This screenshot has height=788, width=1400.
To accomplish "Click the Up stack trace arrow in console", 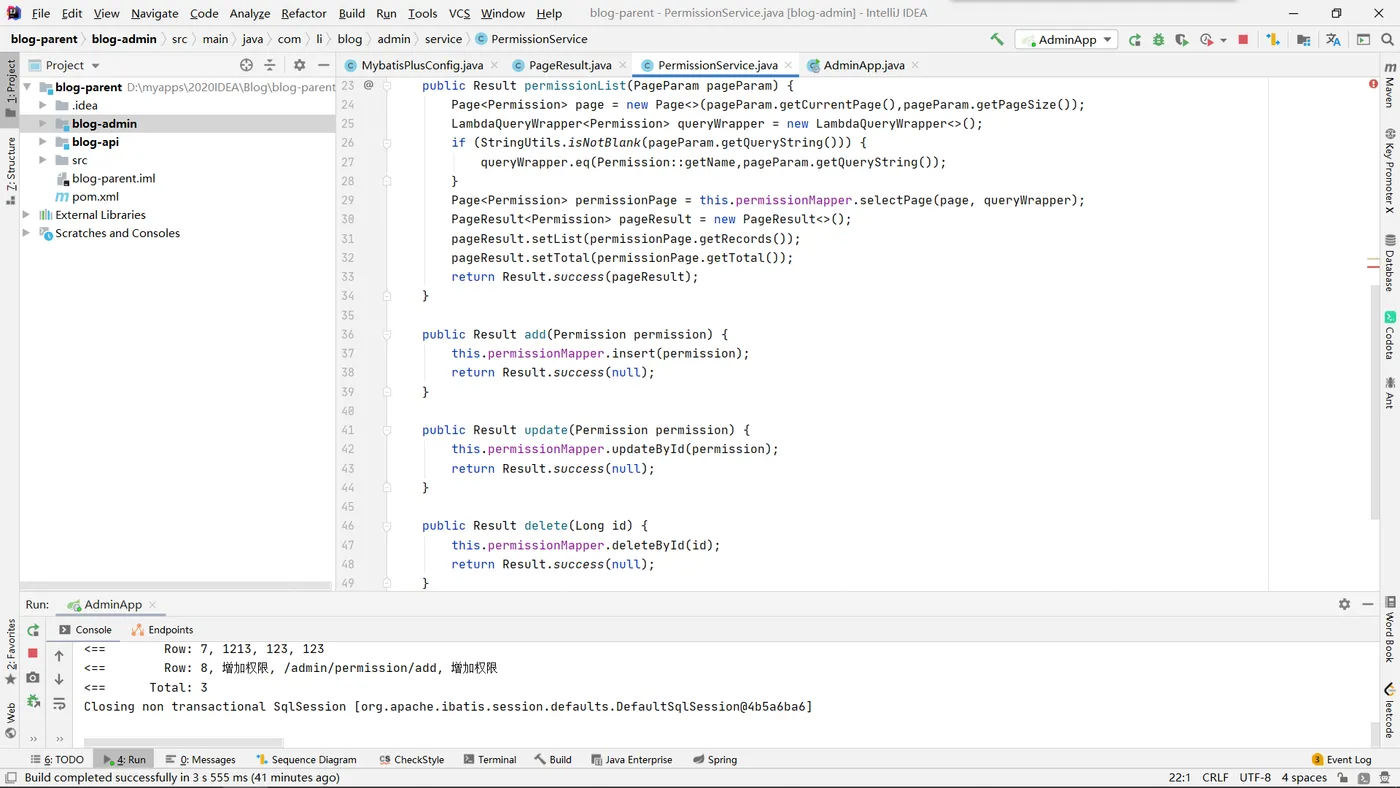I will click(59, 656).
